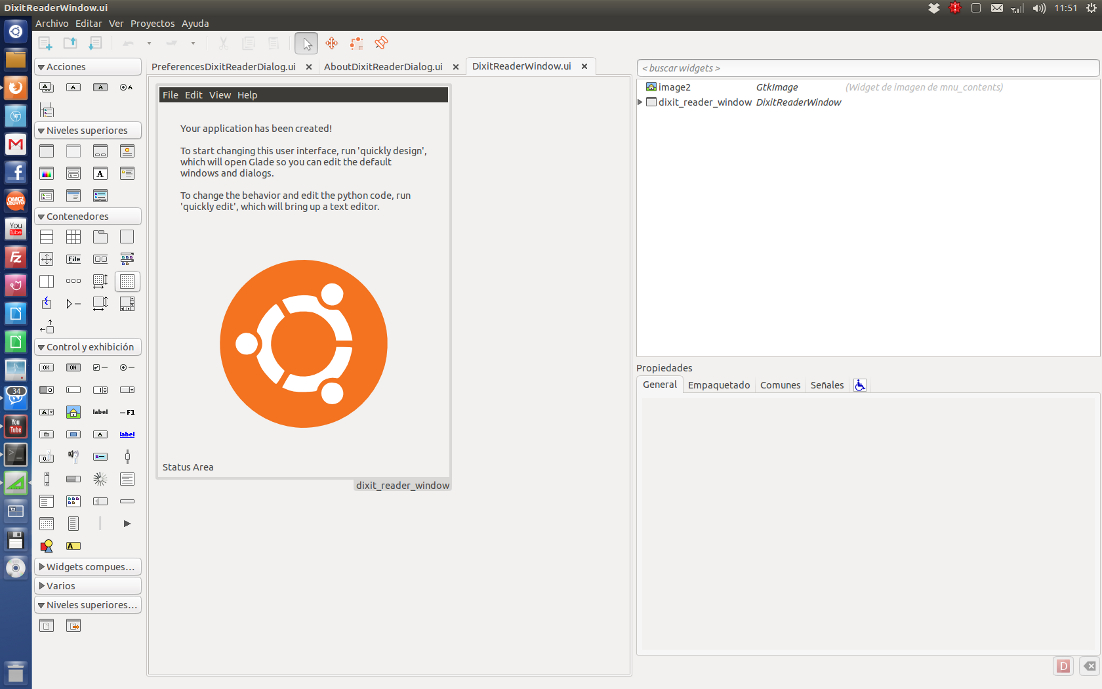Select the Text Entry widget
This screenshot has width=1102, height=689.
tap(73, 390)
